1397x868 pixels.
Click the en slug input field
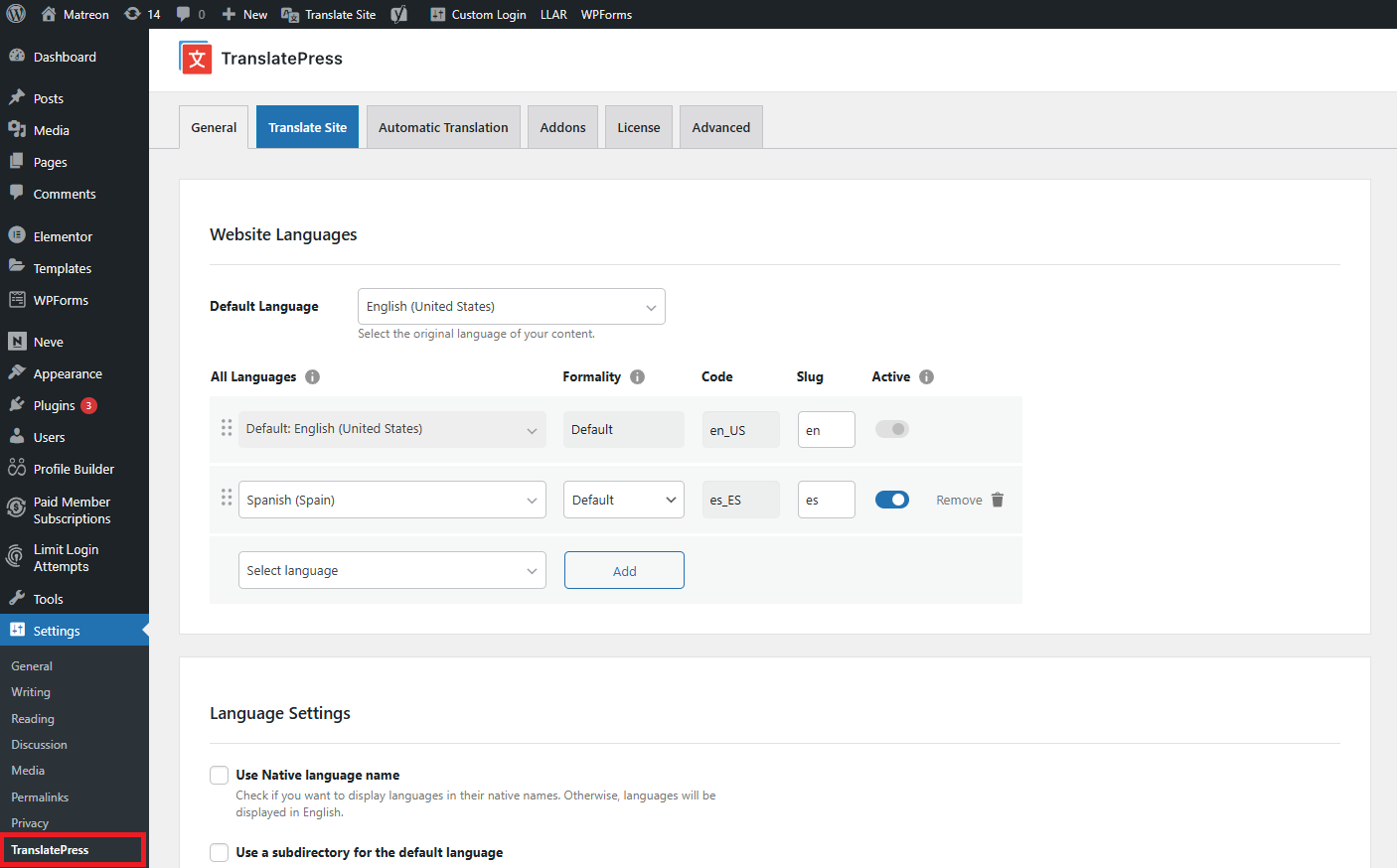point(827,429)
